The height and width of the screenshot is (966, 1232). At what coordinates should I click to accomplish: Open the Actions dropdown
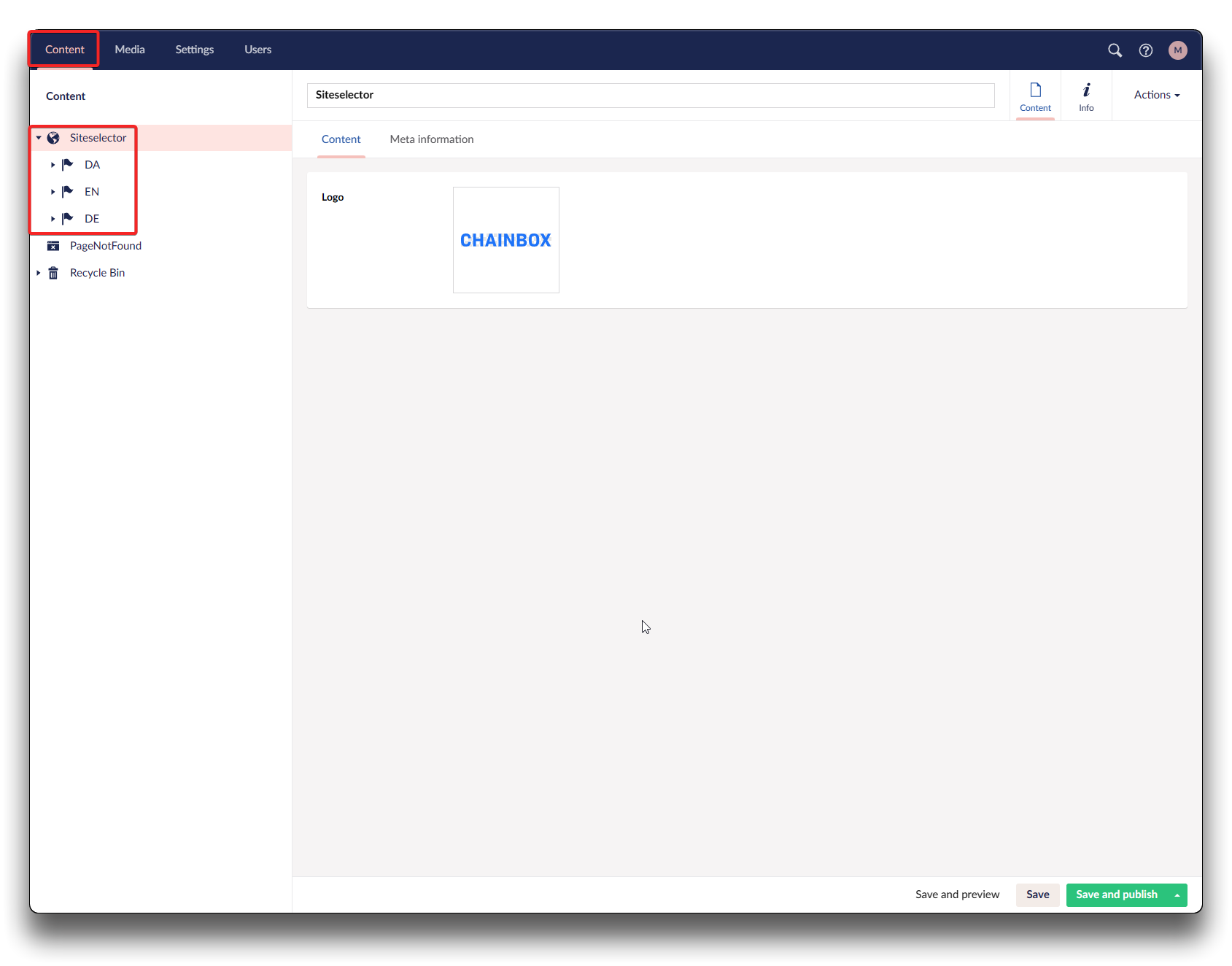pos(1157,95)
